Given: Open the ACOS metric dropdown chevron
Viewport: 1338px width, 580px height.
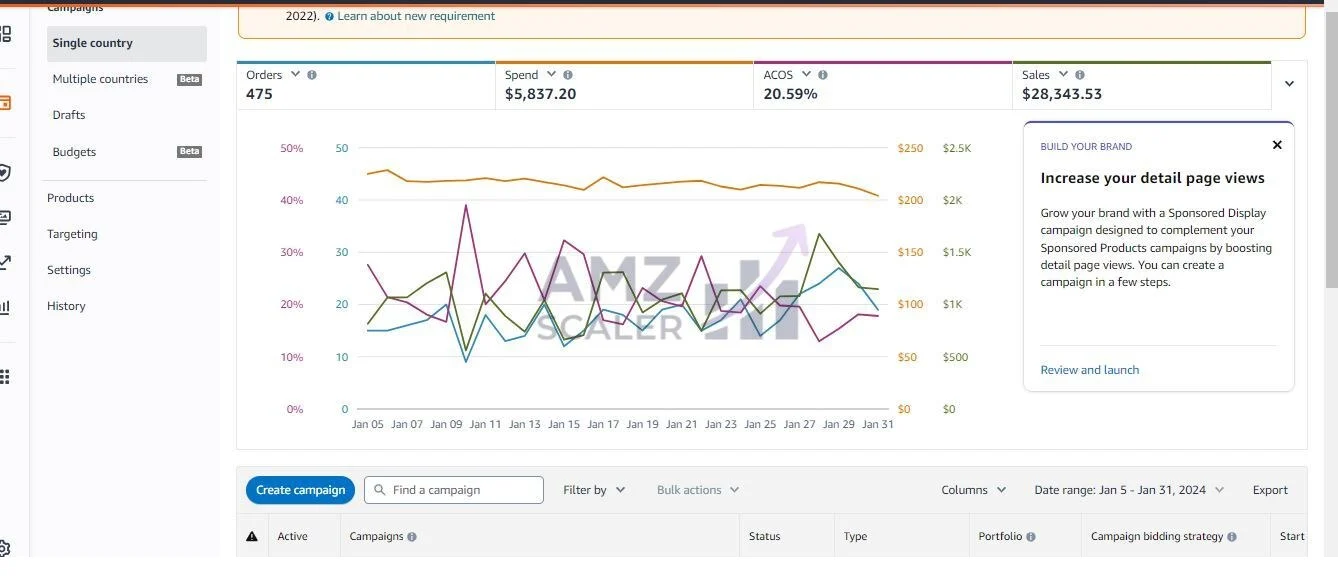Looking at the screenshot, I should [x=805, y=75].
